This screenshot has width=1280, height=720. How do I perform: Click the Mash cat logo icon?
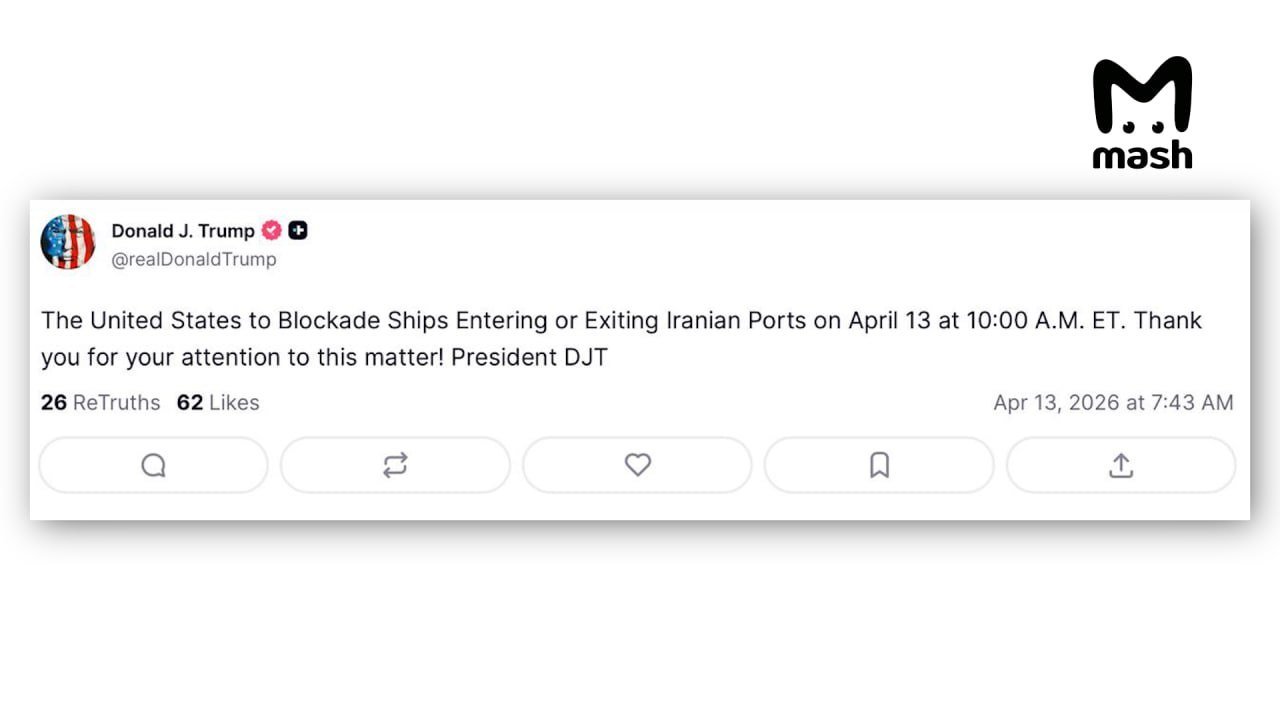point(1142,96)
